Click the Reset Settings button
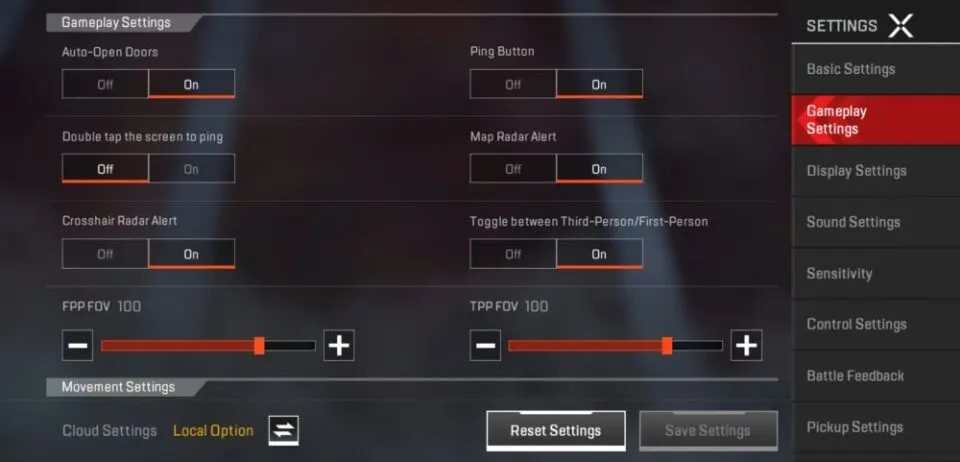This screenshot has height=462, width=960. pyautogui.click(x=556, y=431)
